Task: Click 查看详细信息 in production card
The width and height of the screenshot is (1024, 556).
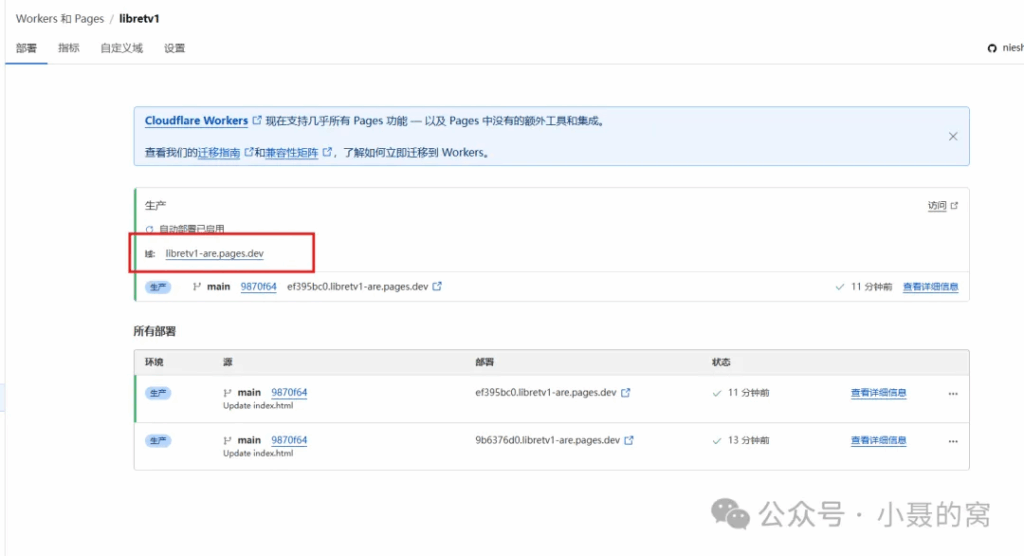Action: pyautogui.click(x=930, y=287)
